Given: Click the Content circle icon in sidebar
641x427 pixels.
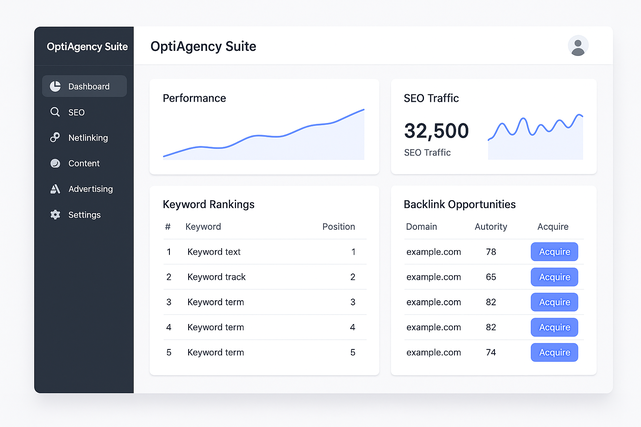Looking at the screenshot, I should (55, 163).
